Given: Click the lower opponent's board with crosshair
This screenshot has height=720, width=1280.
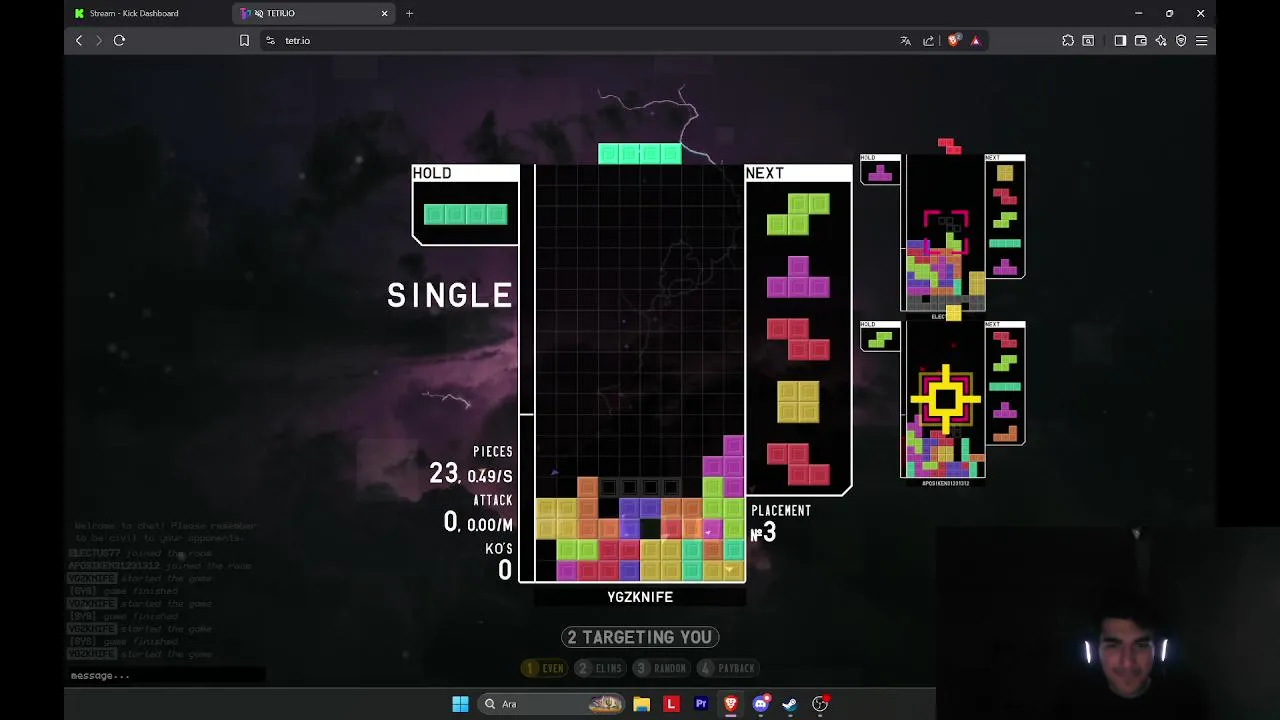Looking at the screenshot, I should 945,400.
